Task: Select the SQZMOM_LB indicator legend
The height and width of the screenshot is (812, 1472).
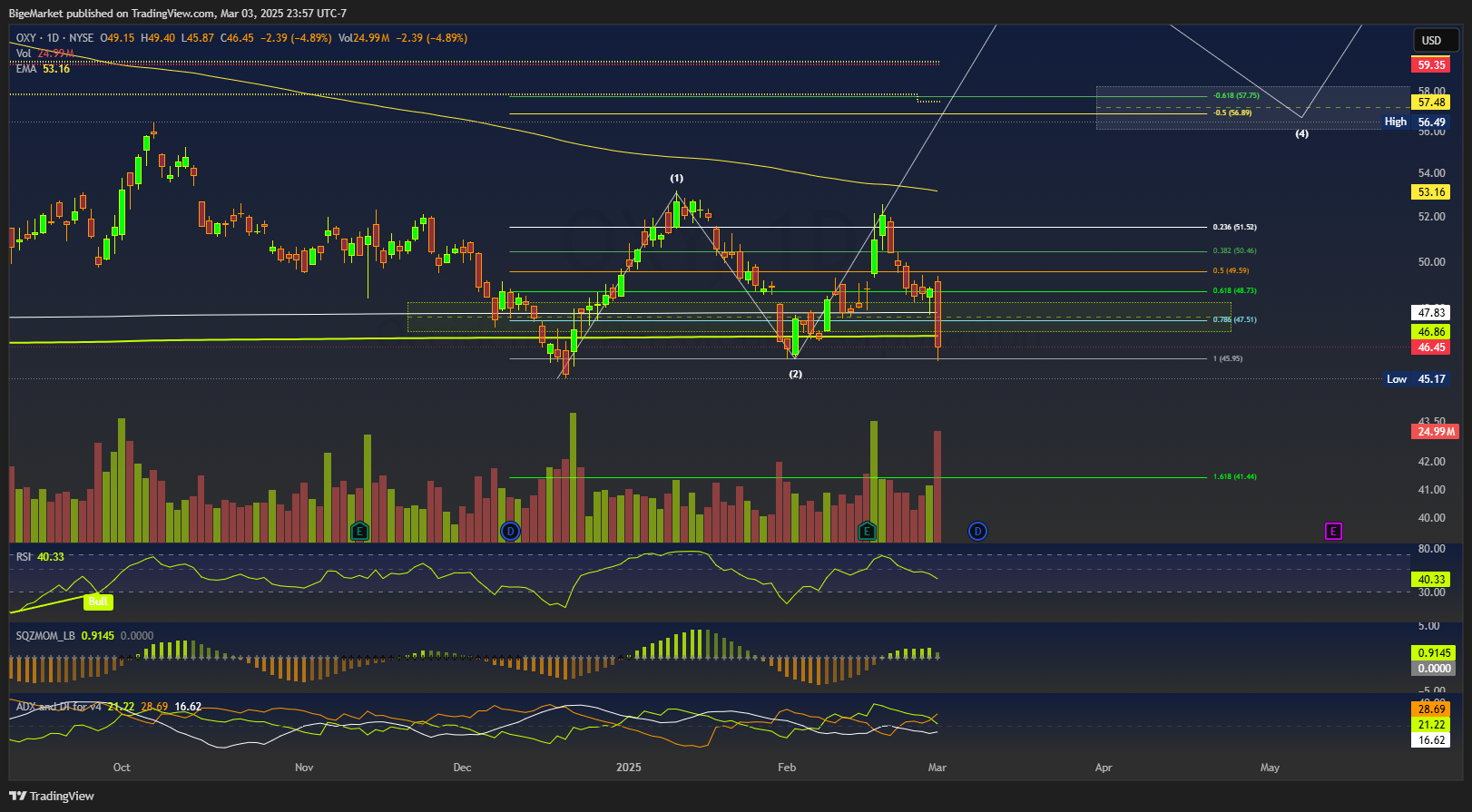Action: (45, 636)
